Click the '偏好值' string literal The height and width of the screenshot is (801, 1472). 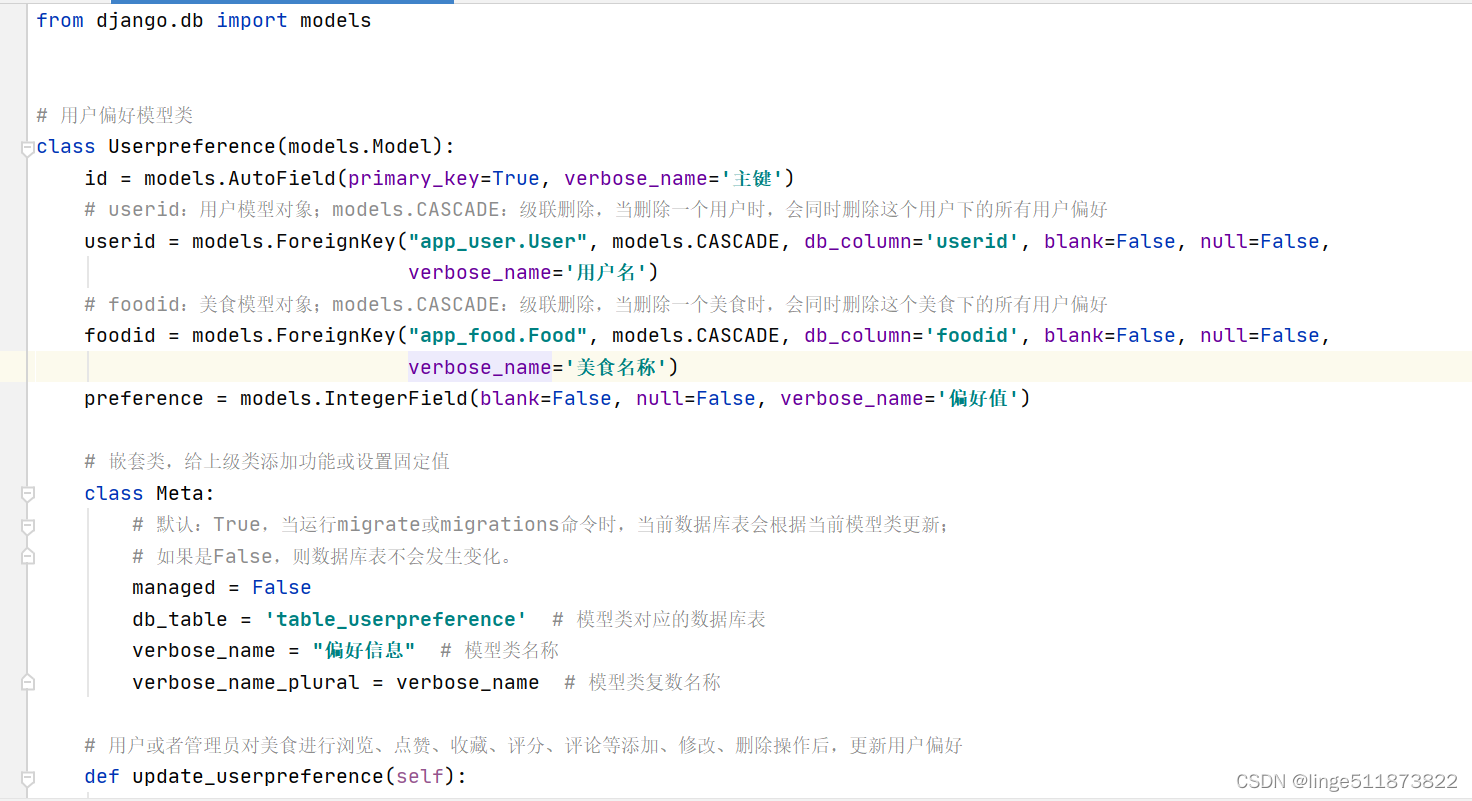978,398
